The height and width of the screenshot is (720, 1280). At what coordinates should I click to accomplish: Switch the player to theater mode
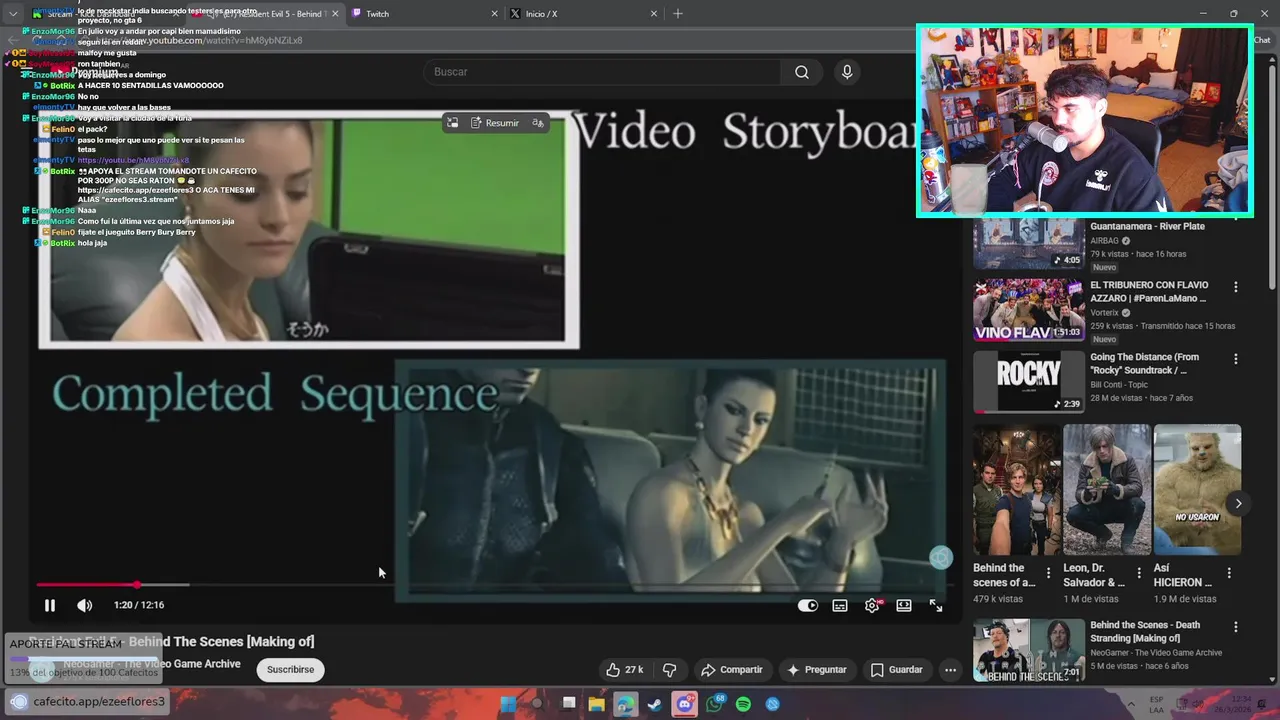(x=904, y=605)
